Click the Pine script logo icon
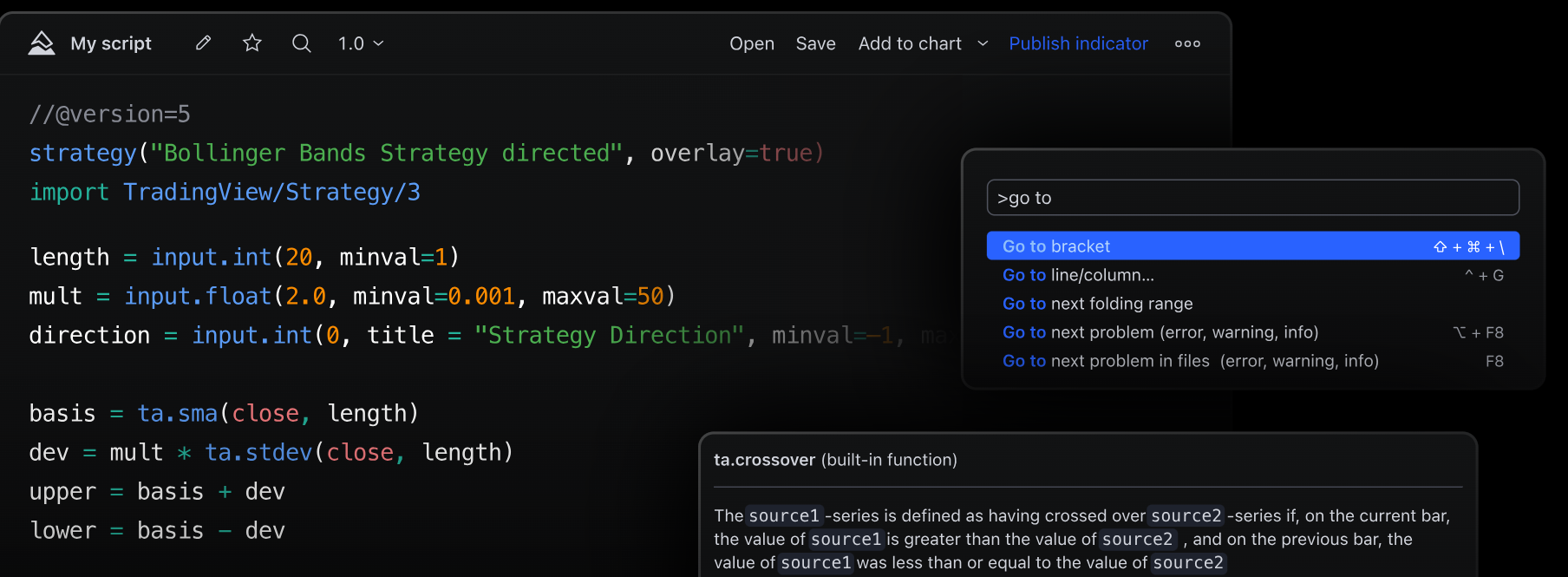Viewport: 1568px width, 577px height. [41, 43]
